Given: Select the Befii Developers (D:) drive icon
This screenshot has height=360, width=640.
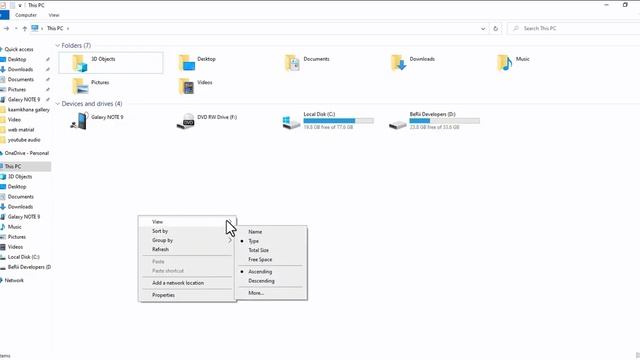Looking at the screenshot, I should [398, 124].
